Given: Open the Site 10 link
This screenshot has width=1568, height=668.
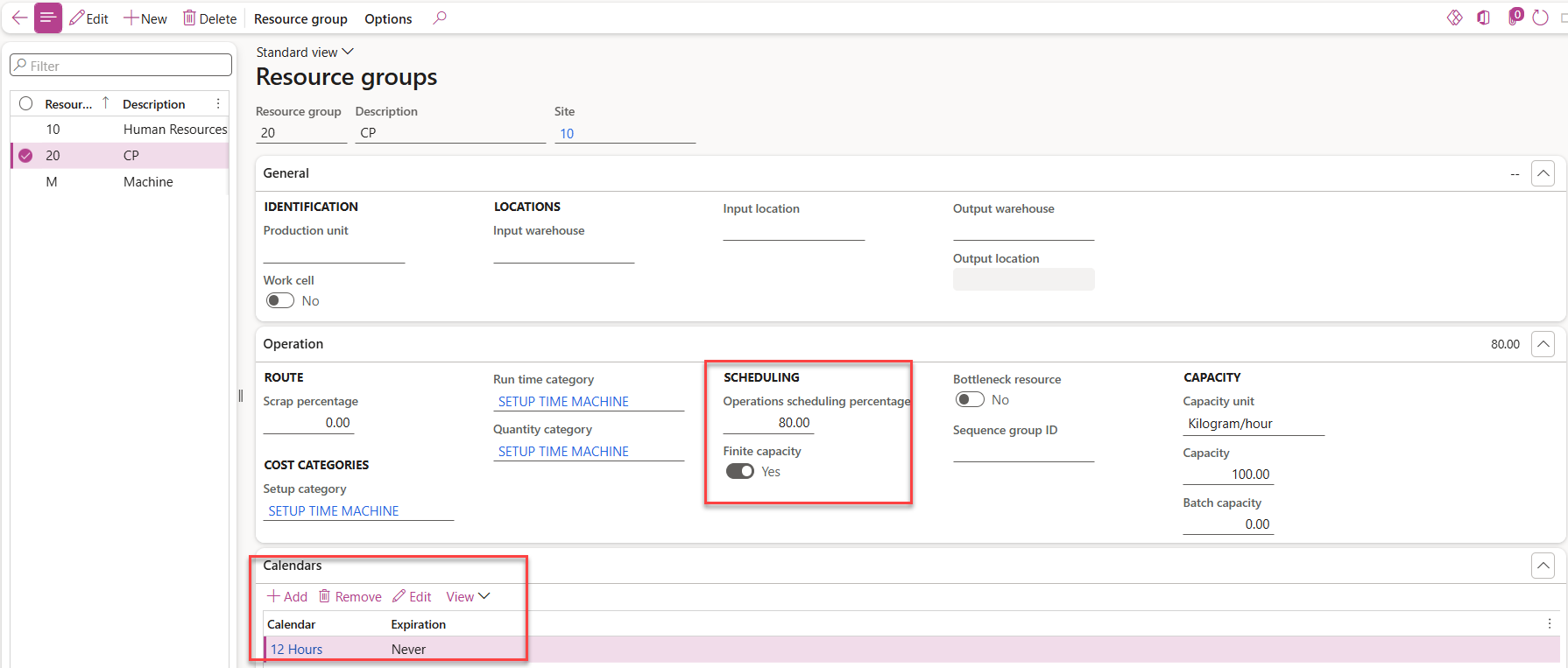Looking at the screenshot, I should click(567, 133).
